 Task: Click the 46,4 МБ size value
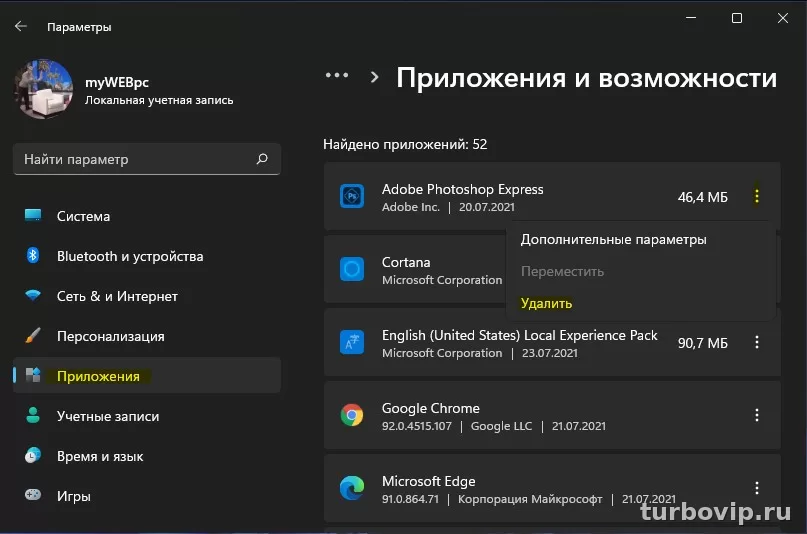(703, 197)
